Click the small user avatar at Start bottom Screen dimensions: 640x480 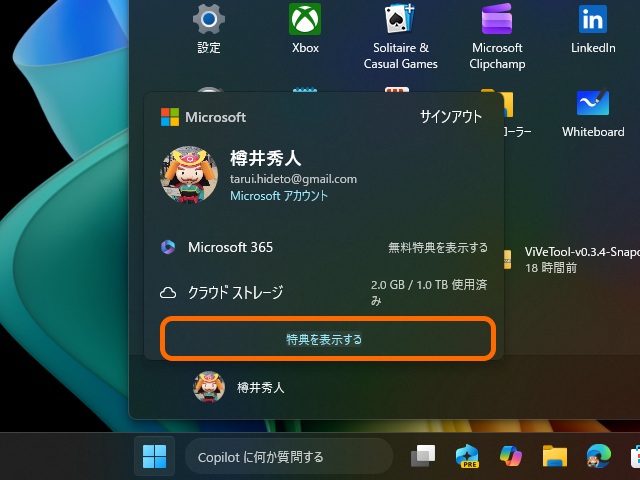pos(209,387)
